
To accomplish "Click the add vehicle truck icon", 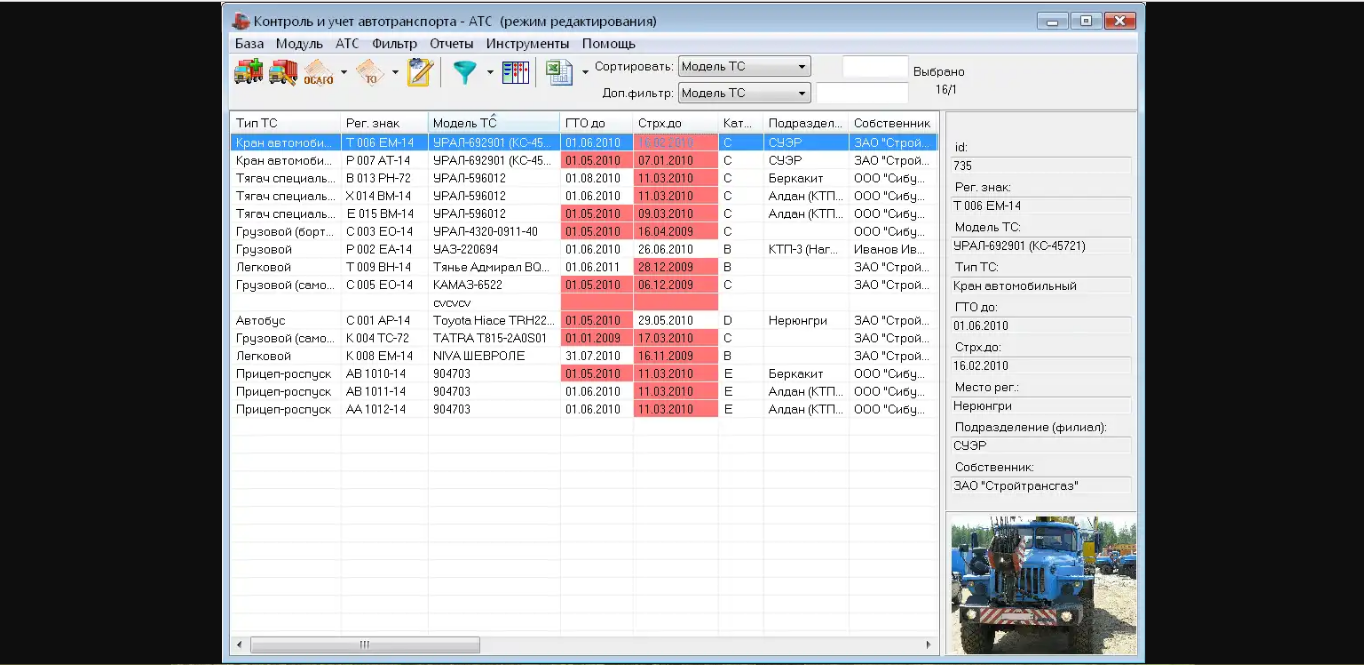I will (x=248, y=72).
